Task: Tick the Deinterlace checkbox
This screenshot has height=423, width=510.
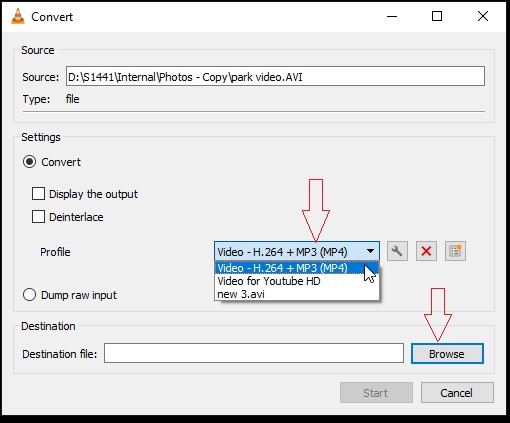Action: tap(38, 217)
